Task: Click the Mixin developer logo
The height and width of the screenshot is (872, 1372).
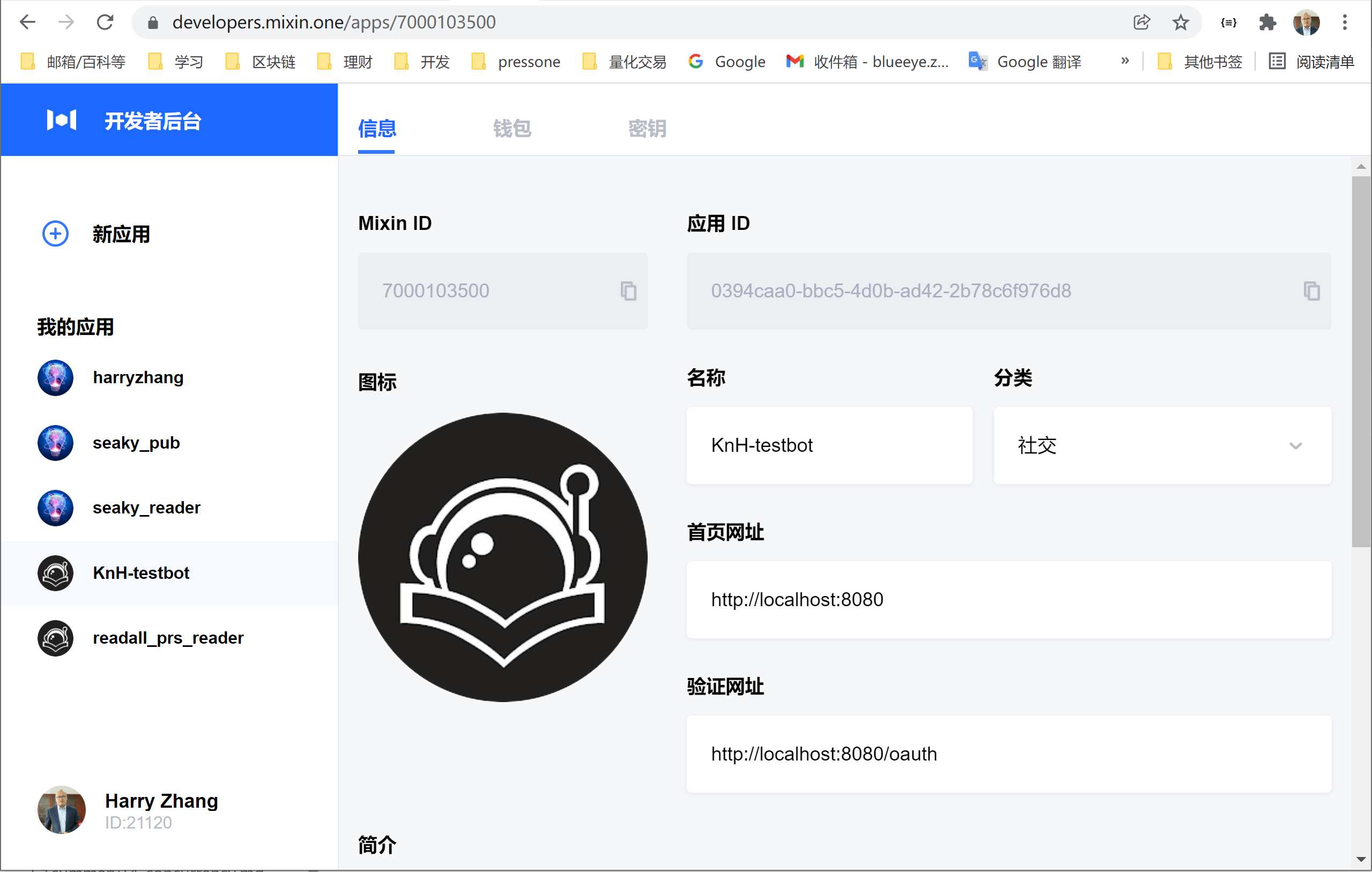Action: click(x=62, y=120)
